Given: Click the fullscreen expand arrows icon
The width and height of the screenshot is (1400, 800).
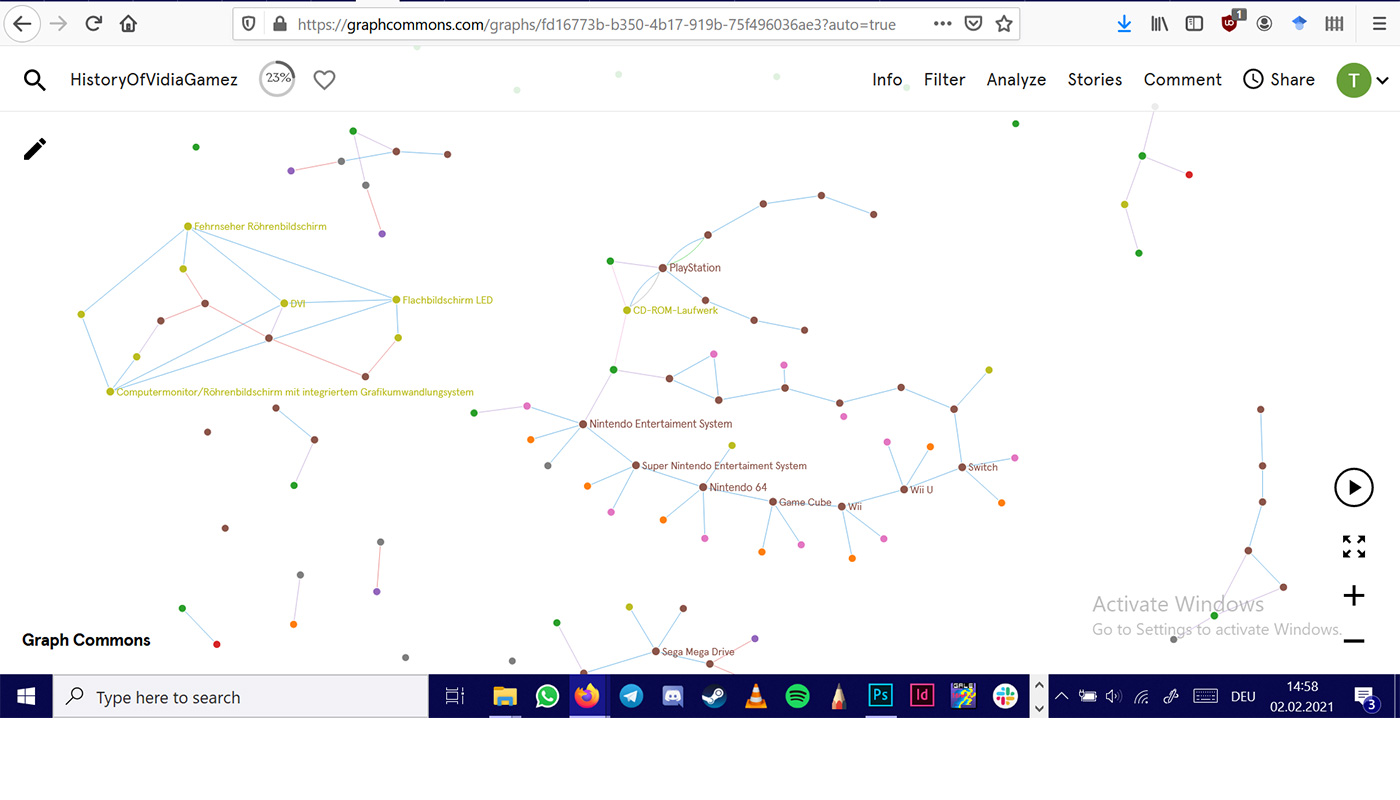Looking at the screenshot, I should coord(1353,546).
